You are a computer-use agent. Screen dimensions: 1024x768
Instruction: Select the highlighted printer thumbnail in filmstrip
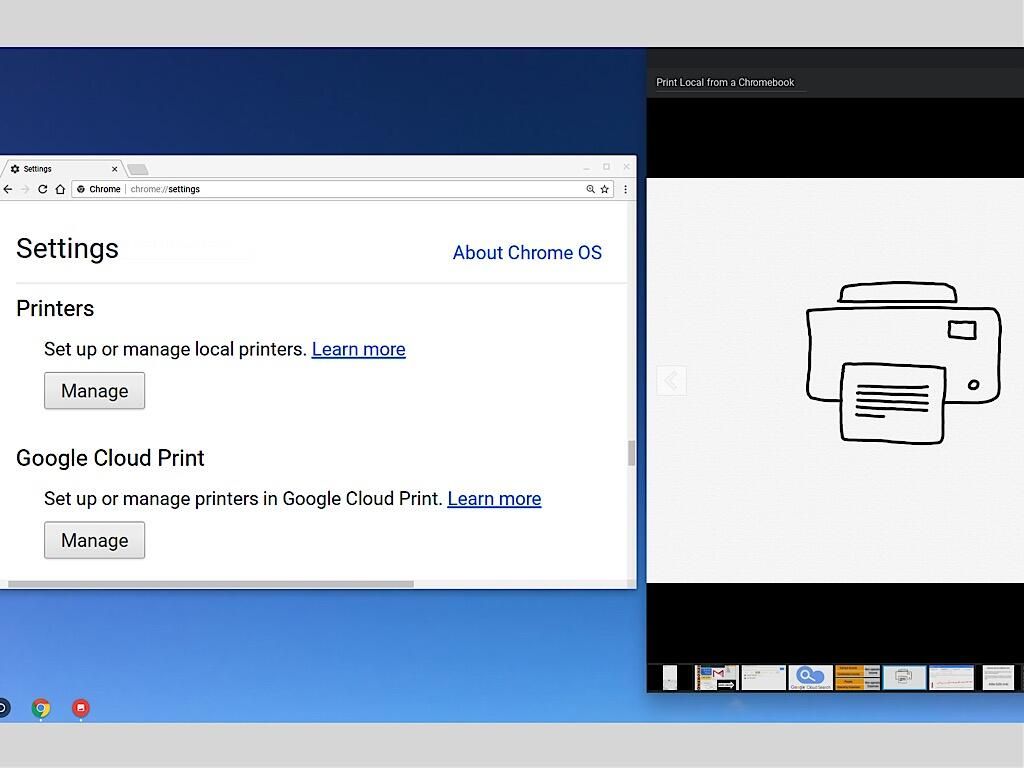pos(904,678)
